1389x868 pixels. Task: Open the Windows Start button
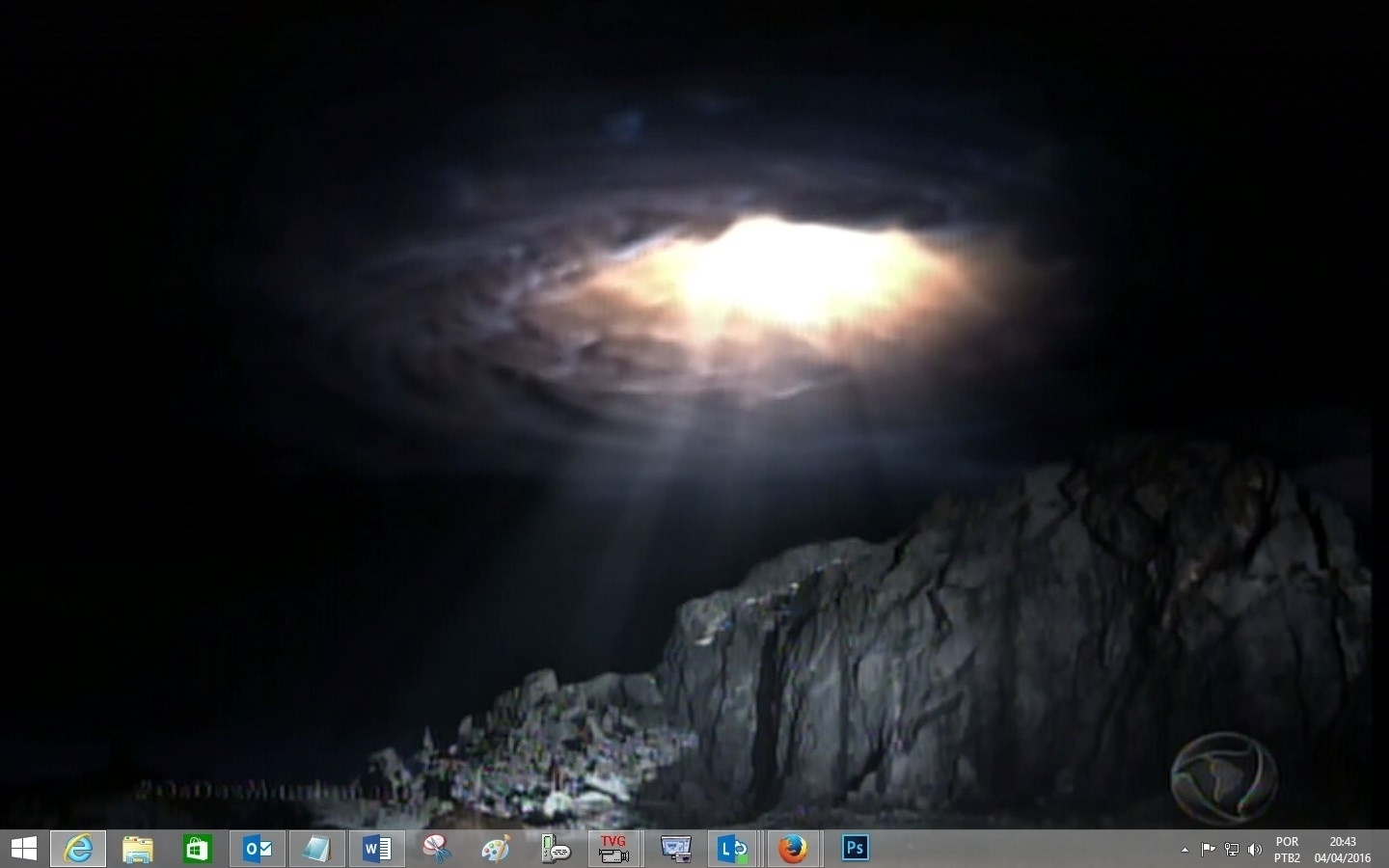click(23, 849)
